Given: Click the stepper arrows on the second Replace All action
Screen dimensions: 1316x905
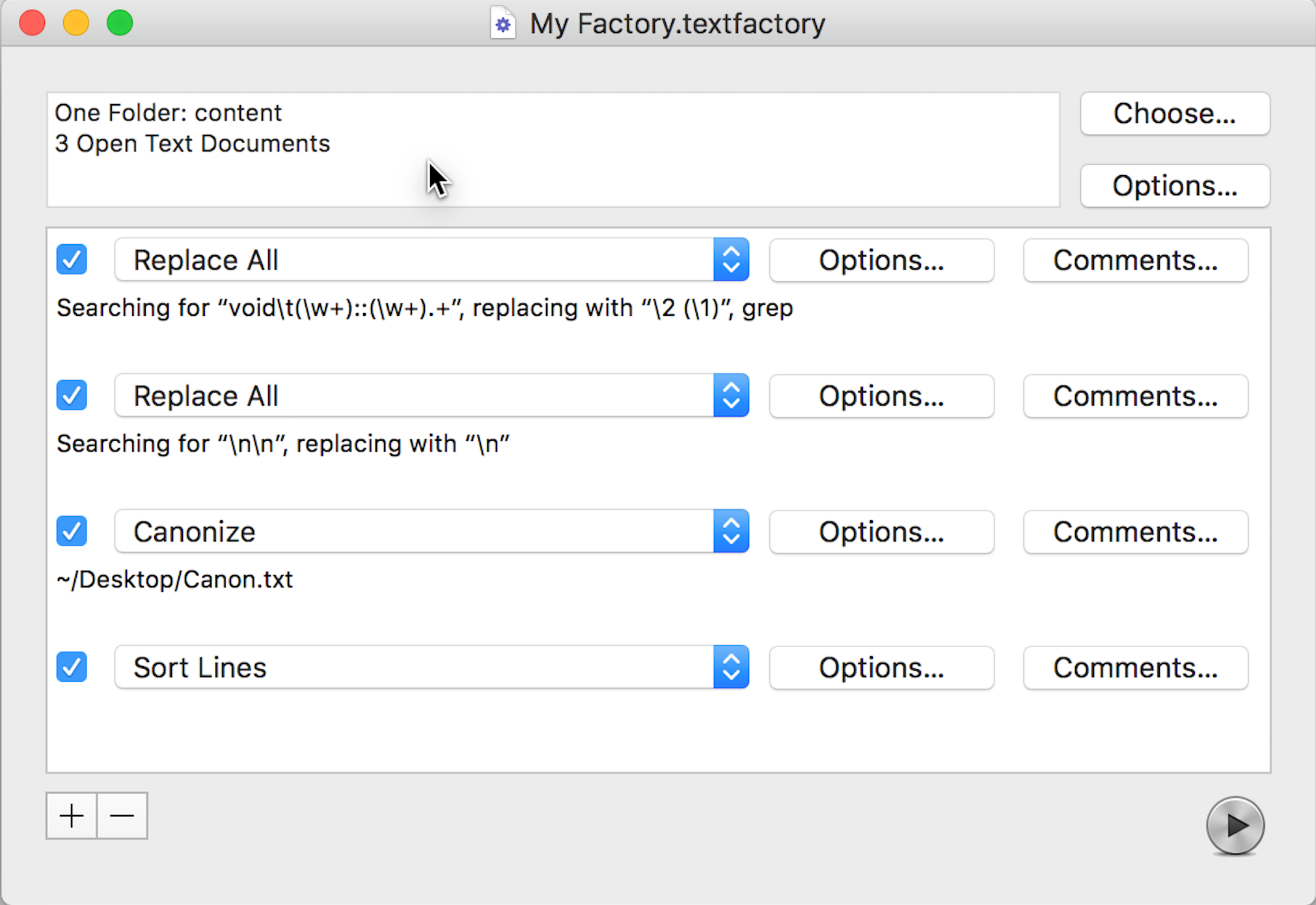Looking at the screenshot, I should click(x=731, y=395).
